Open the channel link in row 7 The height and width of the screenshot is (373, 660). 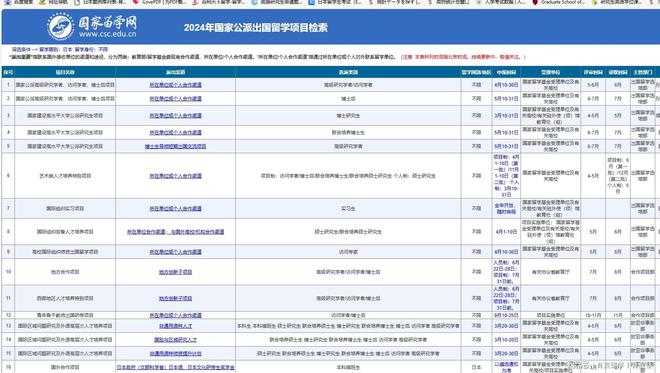[x=175, y=209]
